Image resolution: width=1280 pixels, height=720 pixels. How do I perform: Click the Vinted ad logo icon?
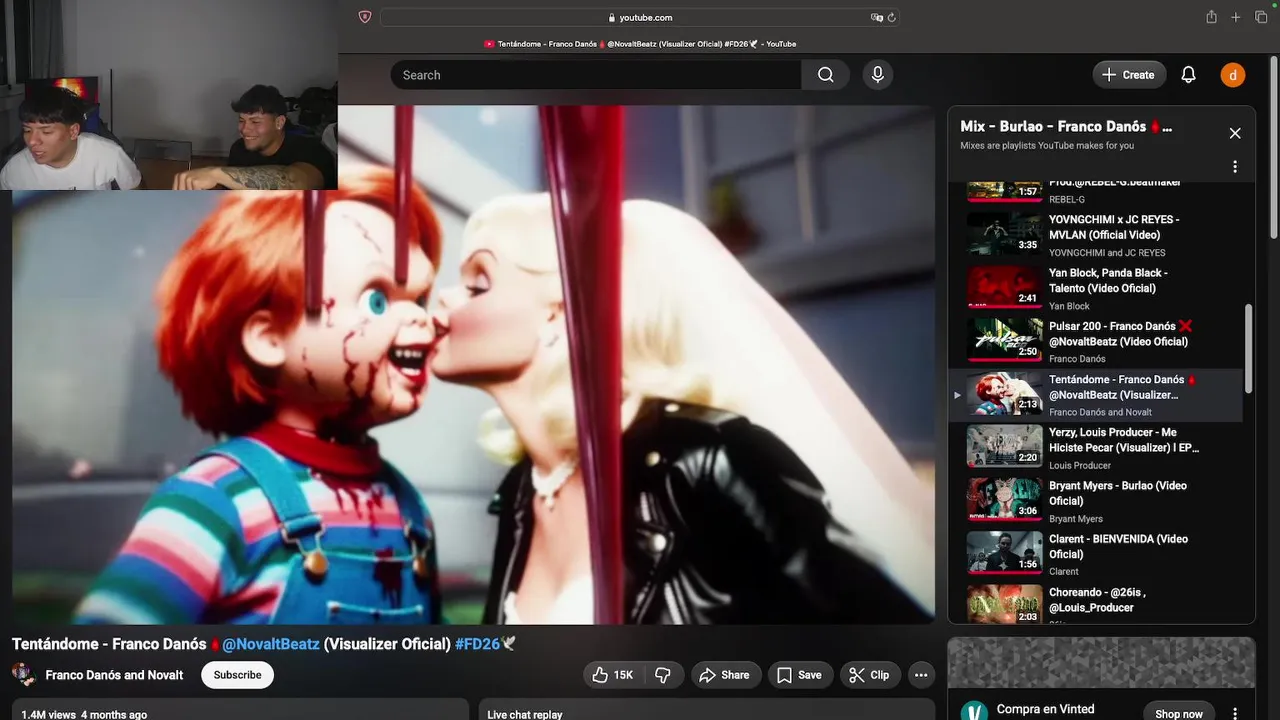[x=974, y=711]
